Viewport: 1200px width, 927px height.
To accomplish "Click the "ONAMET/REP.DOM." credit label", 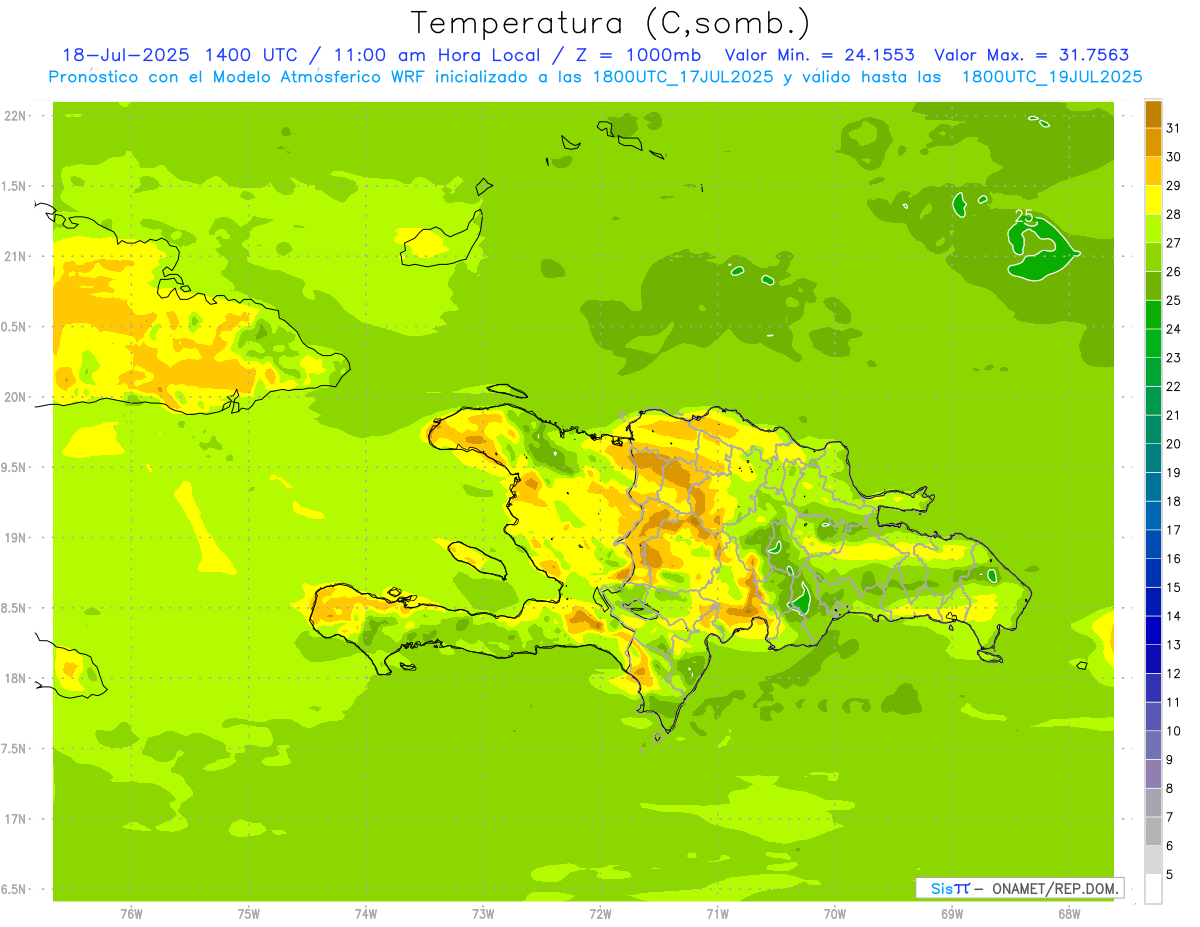I will 1053,888.
